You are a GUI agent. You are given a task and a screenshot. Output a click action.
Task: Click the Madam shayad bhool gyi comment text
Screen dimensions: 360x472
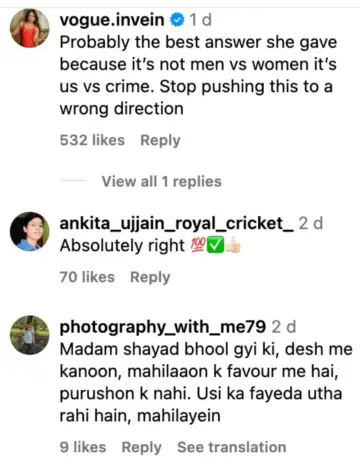[206, 382]
